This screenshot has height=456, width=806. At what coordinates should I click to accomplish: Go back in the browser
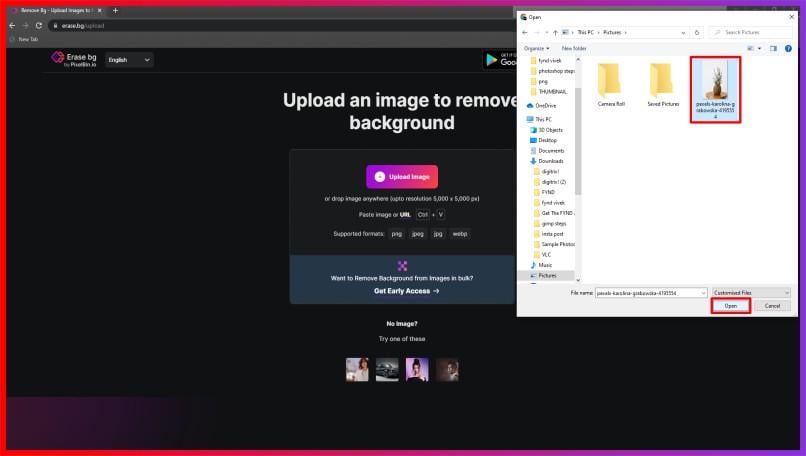tap(12, 25)
